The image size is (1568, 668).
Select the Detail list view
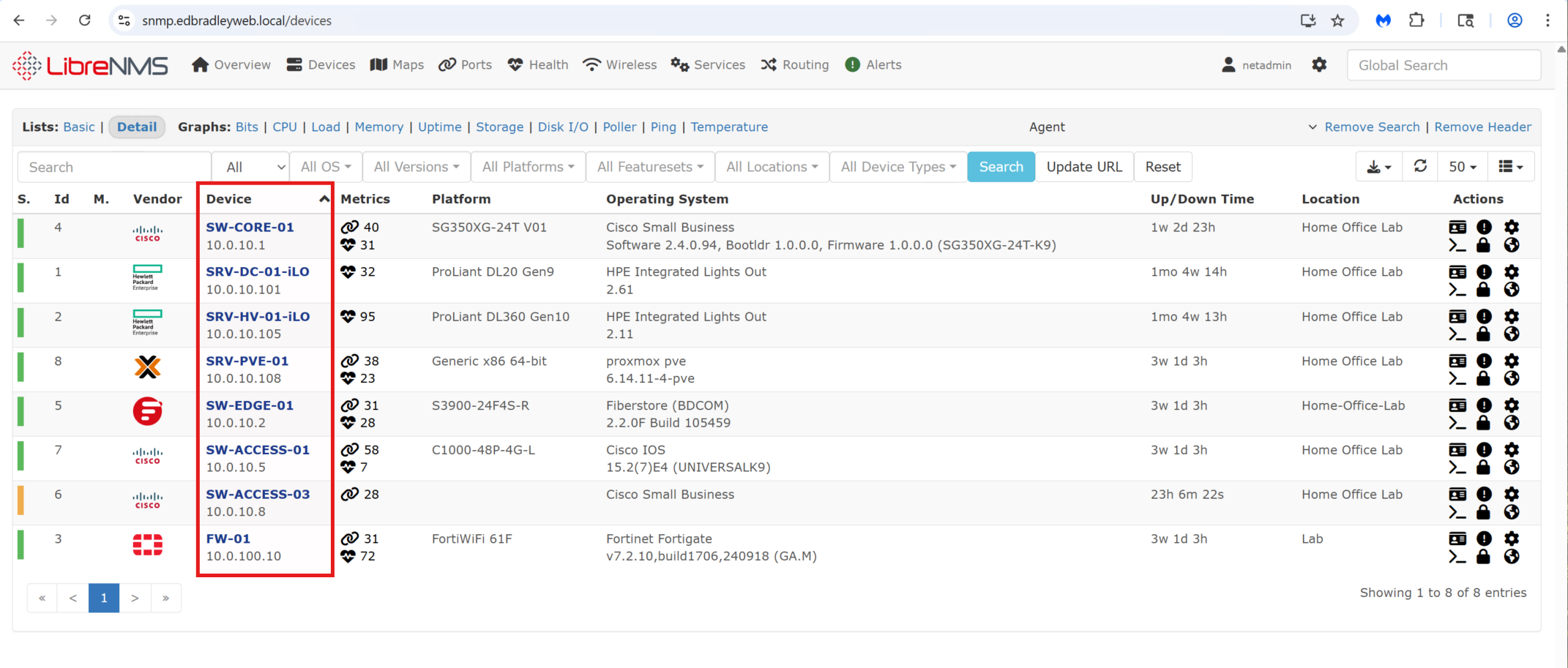[137, 127]
